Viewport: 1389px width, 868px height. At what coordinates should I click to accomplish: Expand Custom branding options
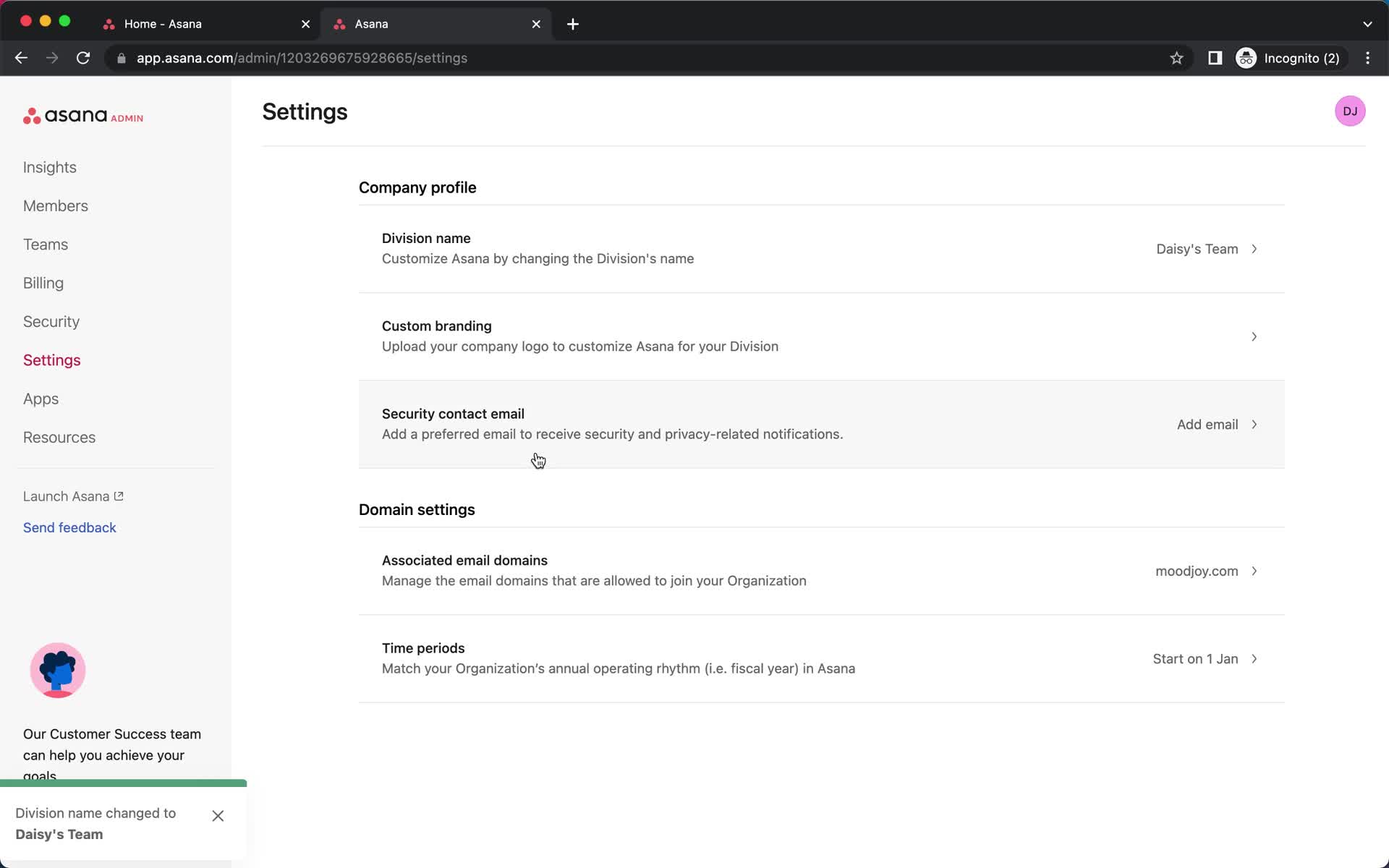point(1254,336)
